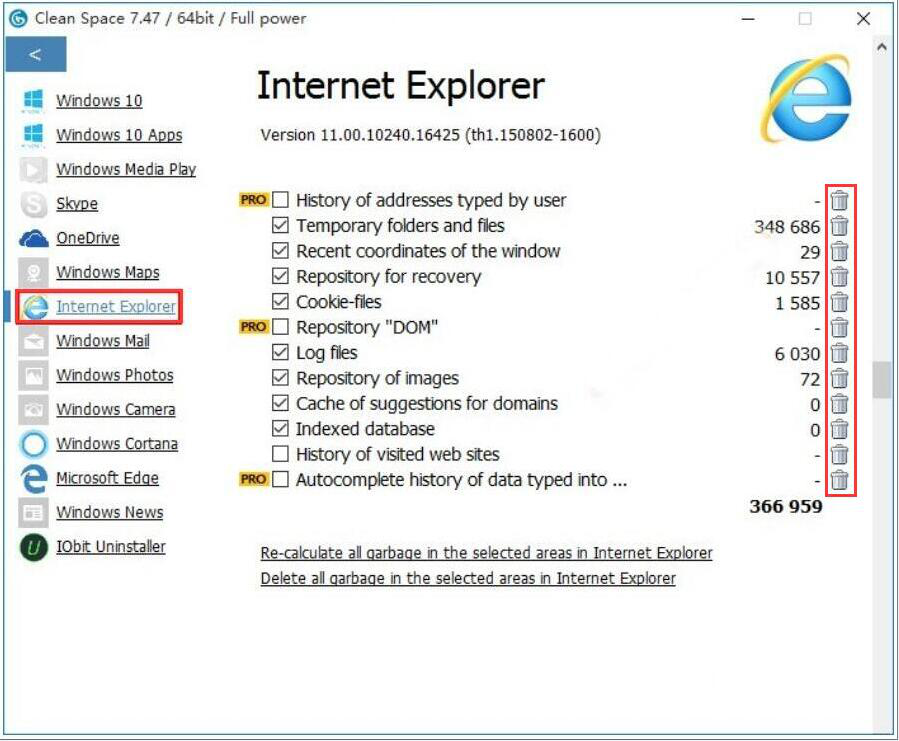Click trash icon for History of visited web sites

(x=839, y=454)
